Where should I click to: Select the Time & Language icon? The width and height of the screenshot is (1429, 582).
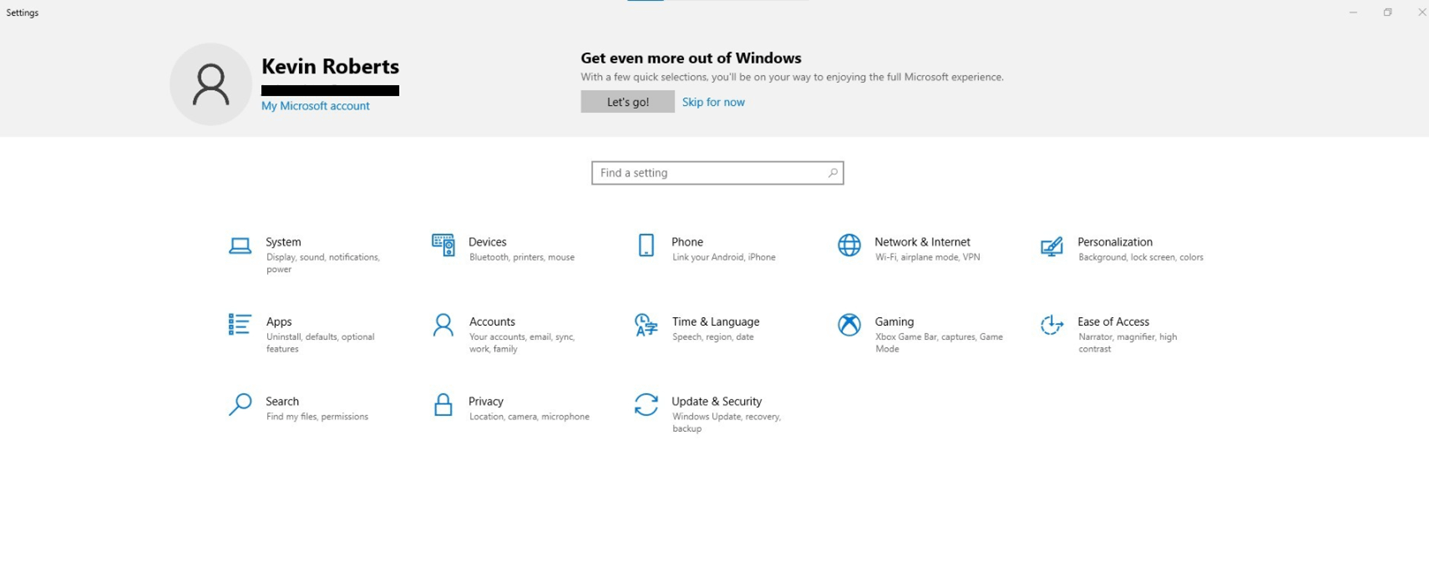click(646, 325)
